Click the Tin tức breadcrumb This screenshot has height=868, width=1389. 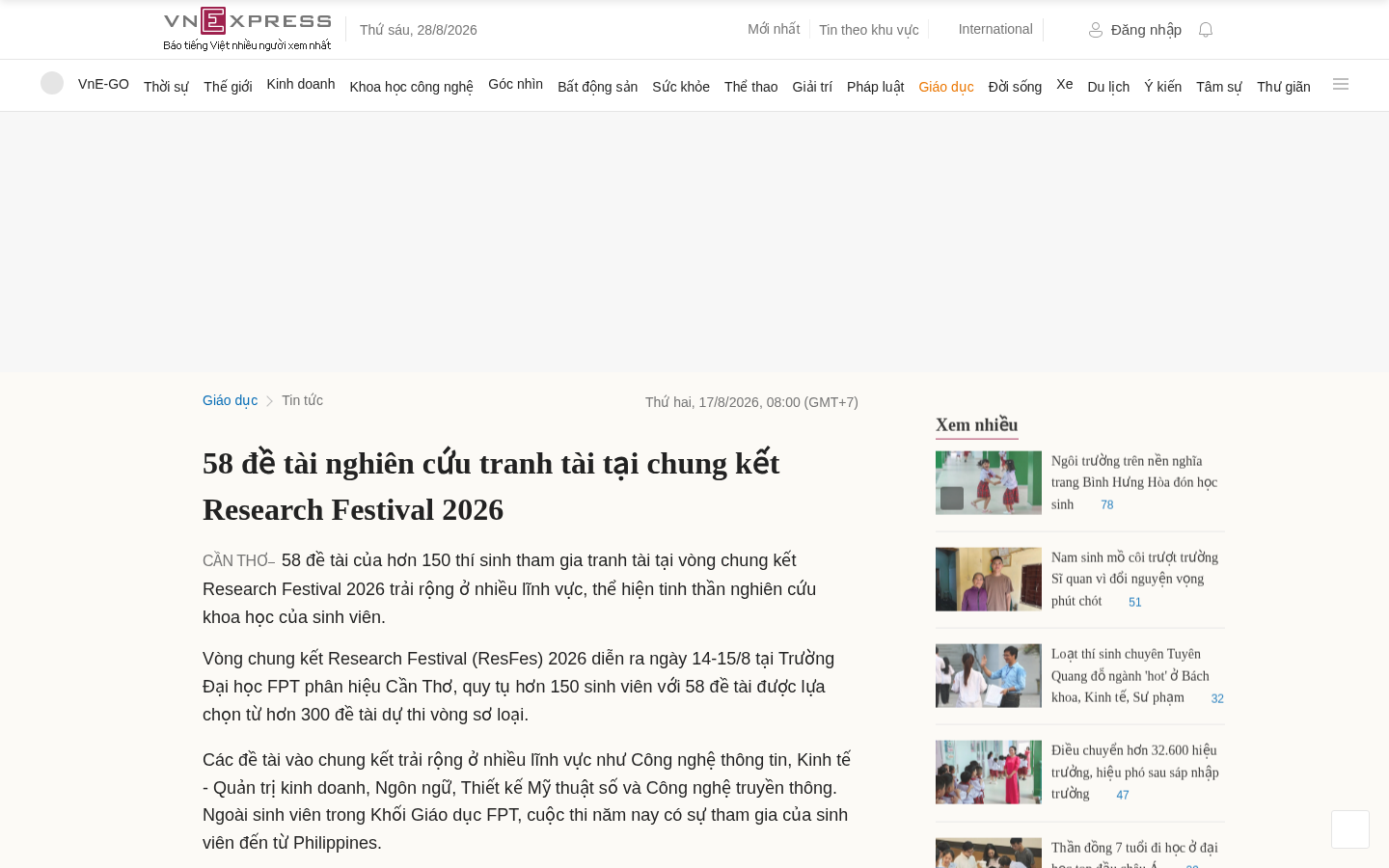(302, 400)
